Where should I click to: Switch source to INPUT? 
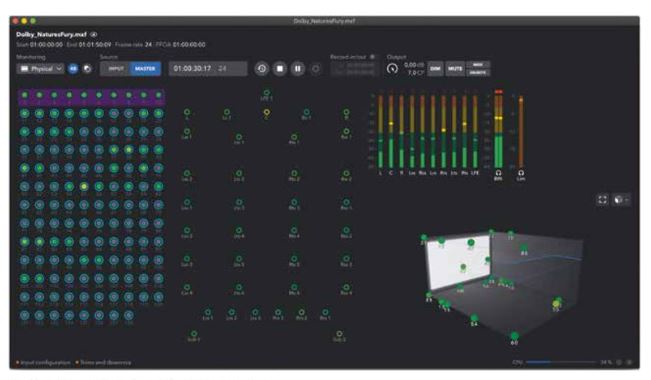pyautogui.click(x=116, y=69)
